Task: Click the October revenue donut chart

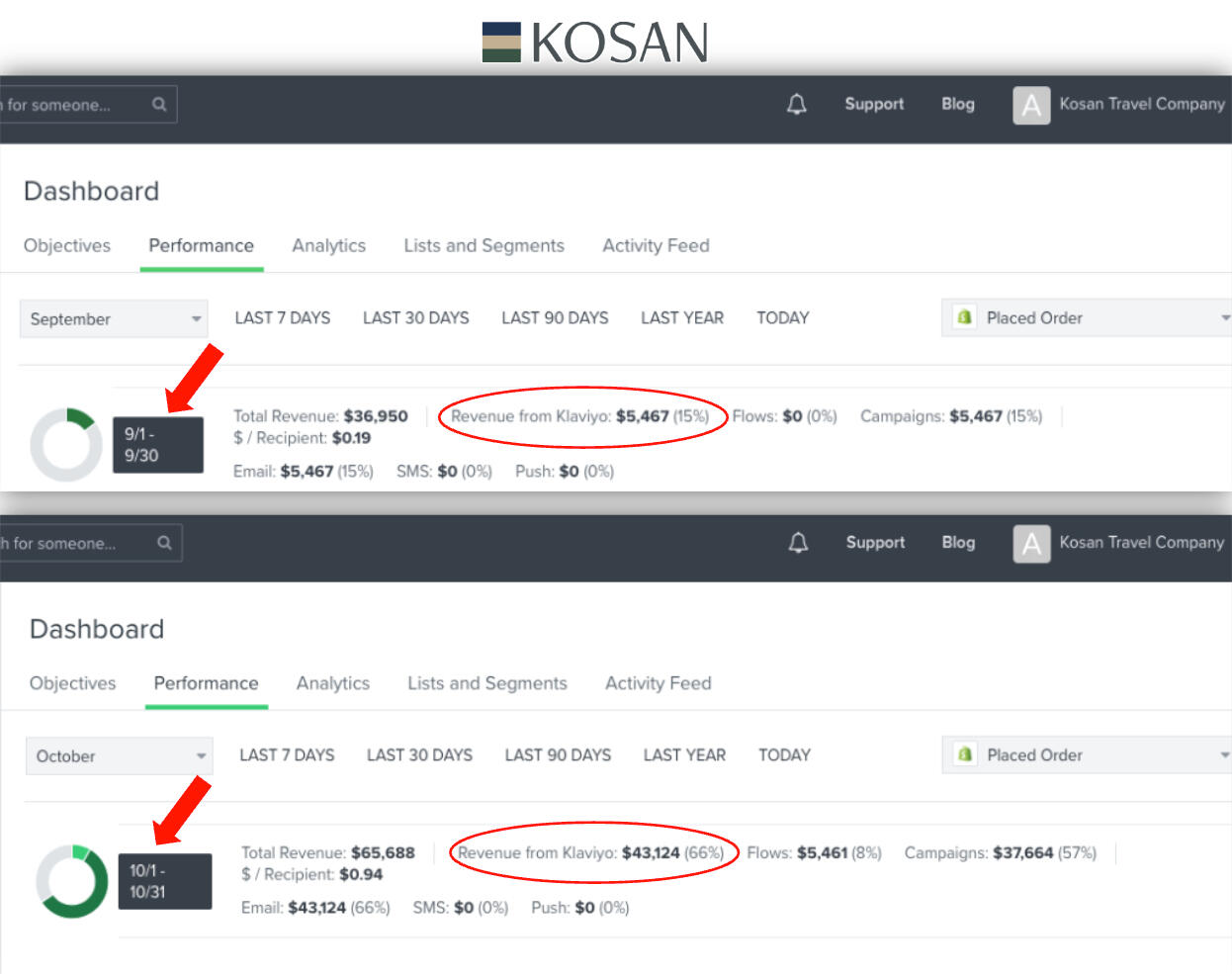Action: coord(72,880)
